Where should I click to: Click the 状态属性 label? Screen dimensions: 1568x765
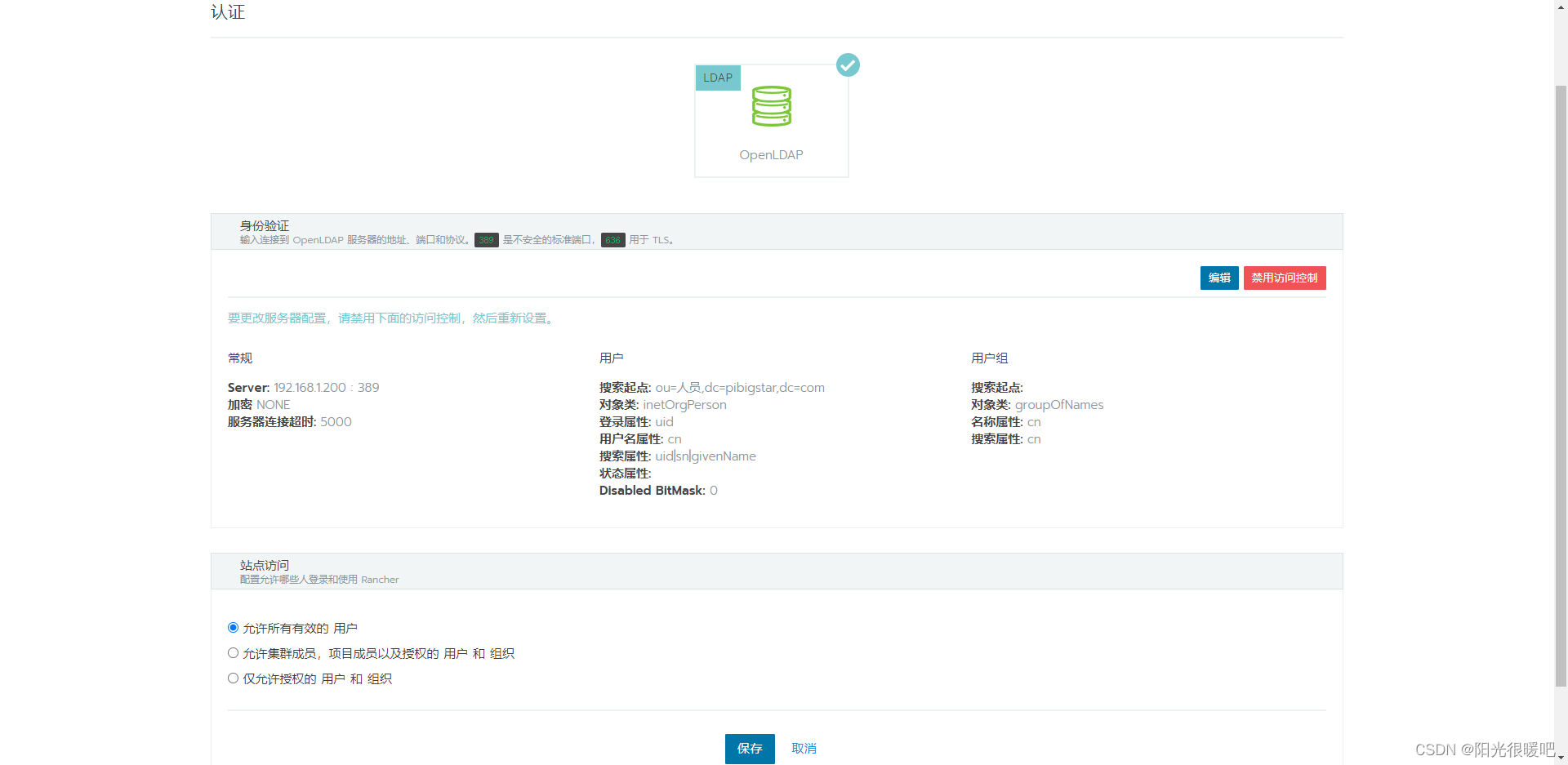tap(626, 474)
